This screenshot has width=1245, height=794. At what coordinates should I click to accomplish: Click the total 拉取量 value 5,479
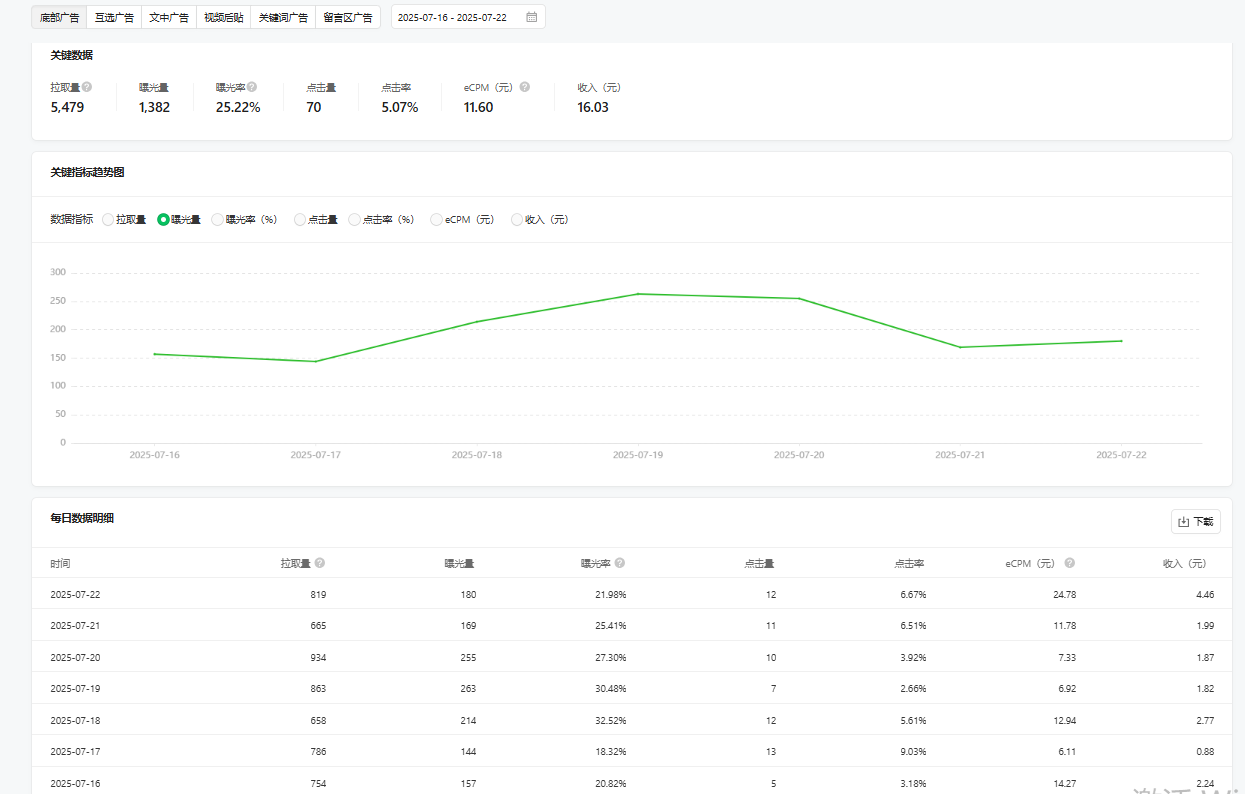[x=67, y=107]
